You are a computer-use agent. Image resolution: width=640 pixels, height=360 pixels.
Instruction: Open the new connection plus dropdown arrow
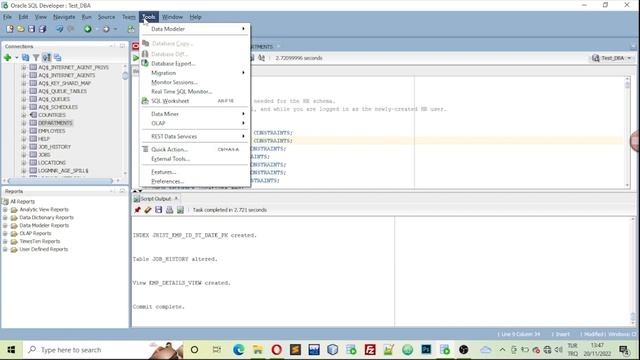pos(17,58)
